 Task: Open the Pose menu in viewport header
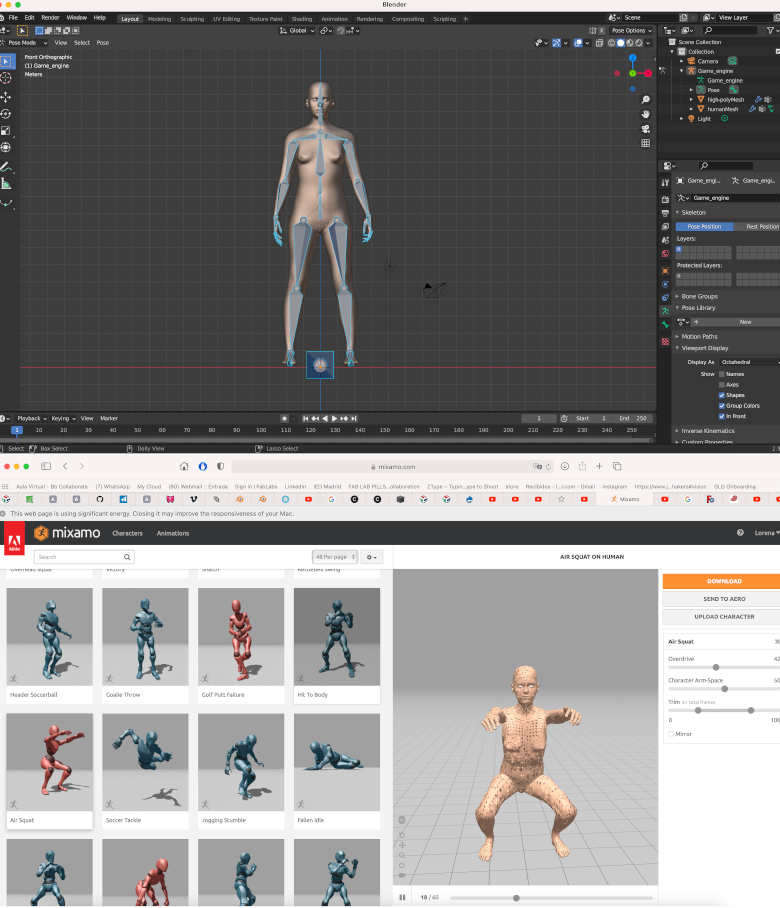(102, 43)
